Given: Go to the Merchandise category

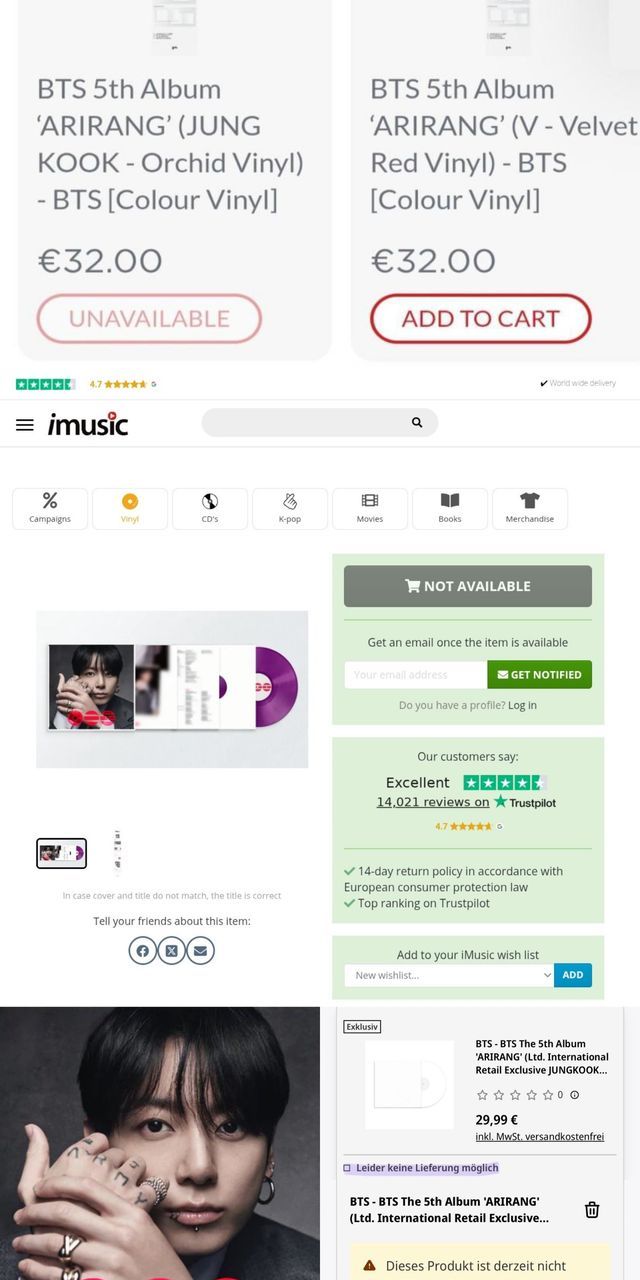Looking at the screenshot, I should [x=530, y=508].
